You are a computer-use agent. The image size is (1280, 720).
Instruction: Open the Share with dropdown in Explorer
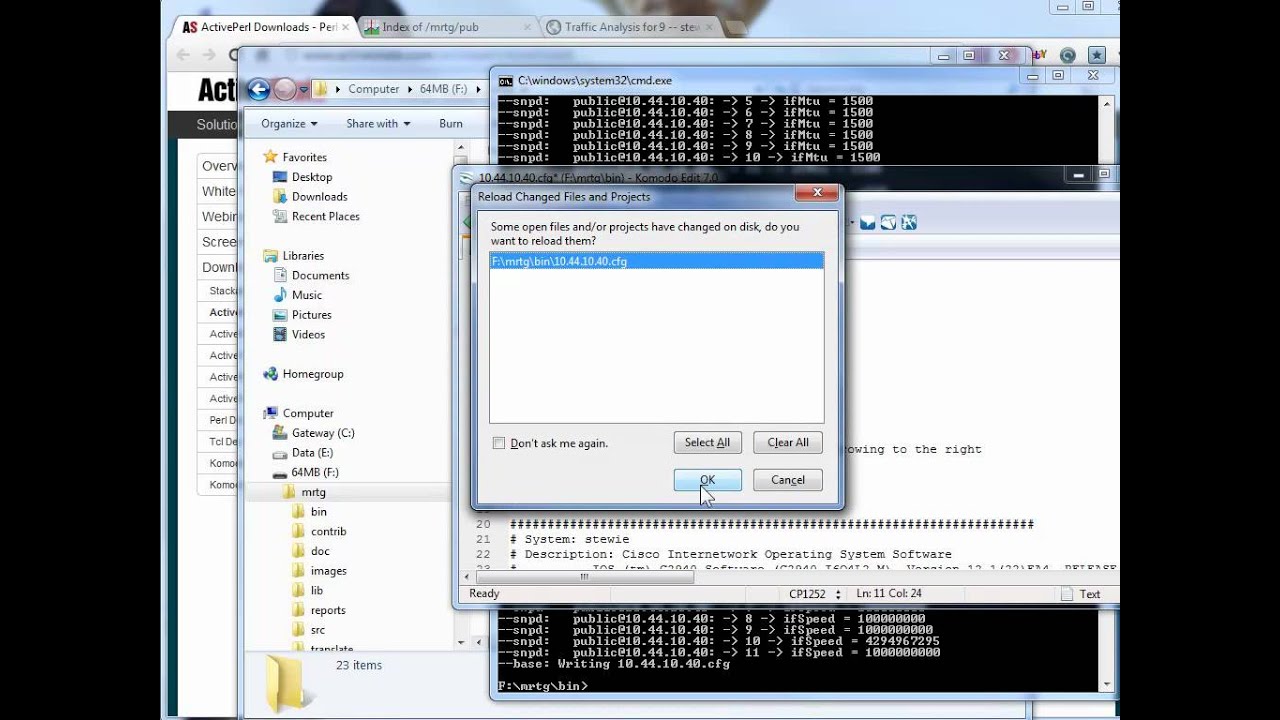point(378,123)
